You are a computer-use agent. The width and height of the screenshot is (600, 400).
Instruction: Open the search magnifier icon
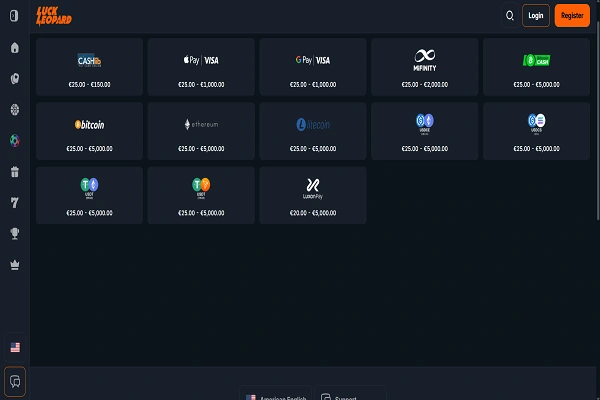click(x=510, y=16)
